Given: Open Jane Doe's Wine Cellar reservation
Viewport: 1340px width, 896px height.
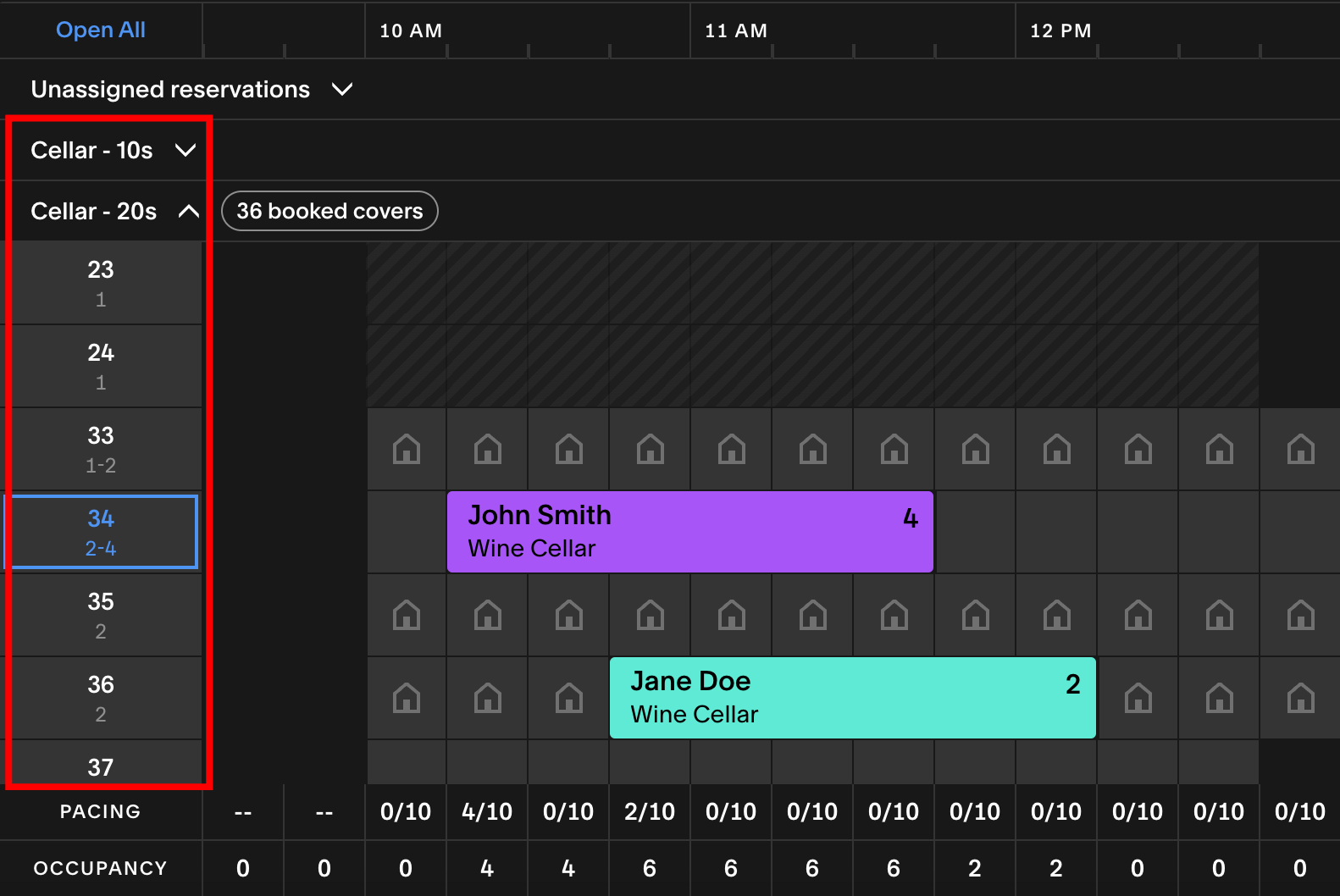Looking at the screenshot, I should pyautogui.click(x=853, y=698).
